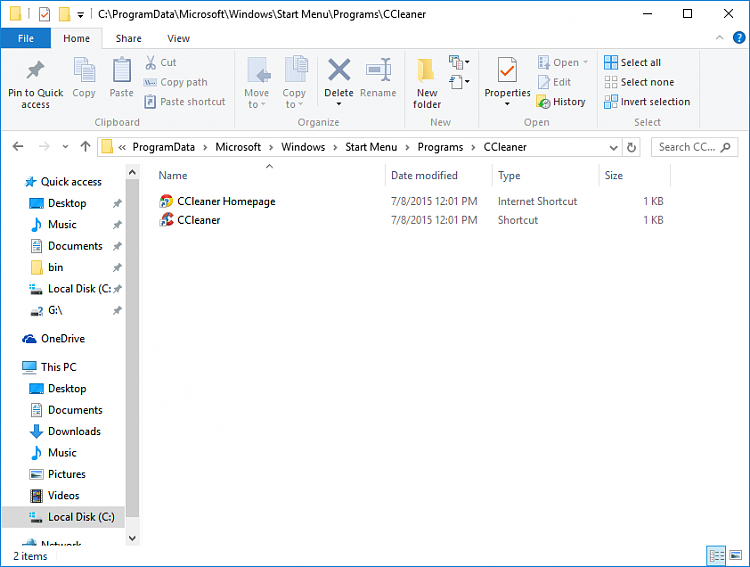Open Downloads under This PC

coord(74,432)
